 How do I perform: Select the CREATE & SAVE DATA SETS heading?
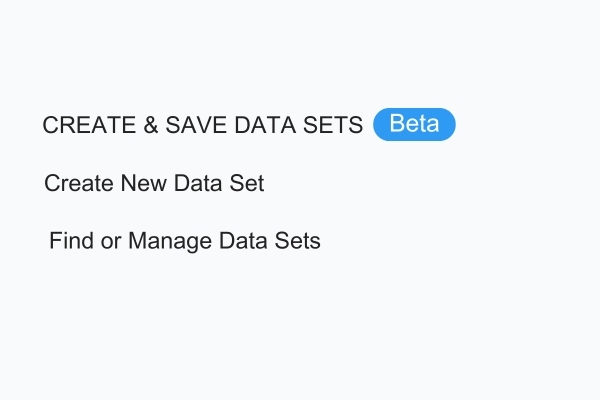203,126
